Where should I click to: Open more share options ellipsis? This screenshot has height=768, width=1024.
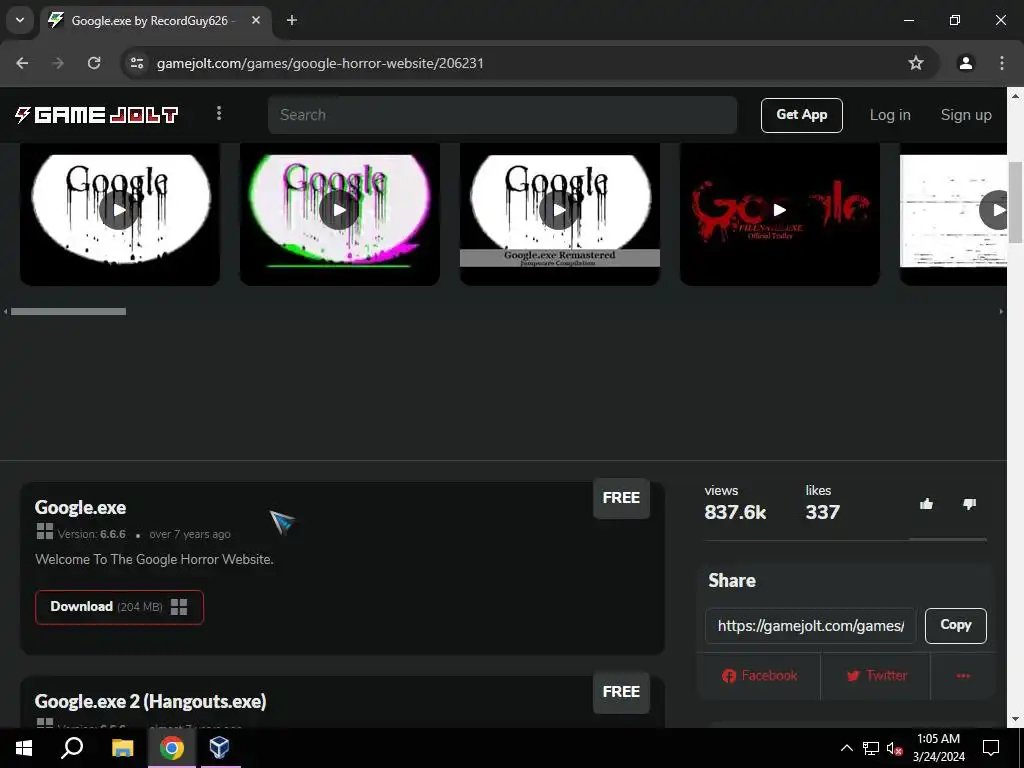coord(963,675)
